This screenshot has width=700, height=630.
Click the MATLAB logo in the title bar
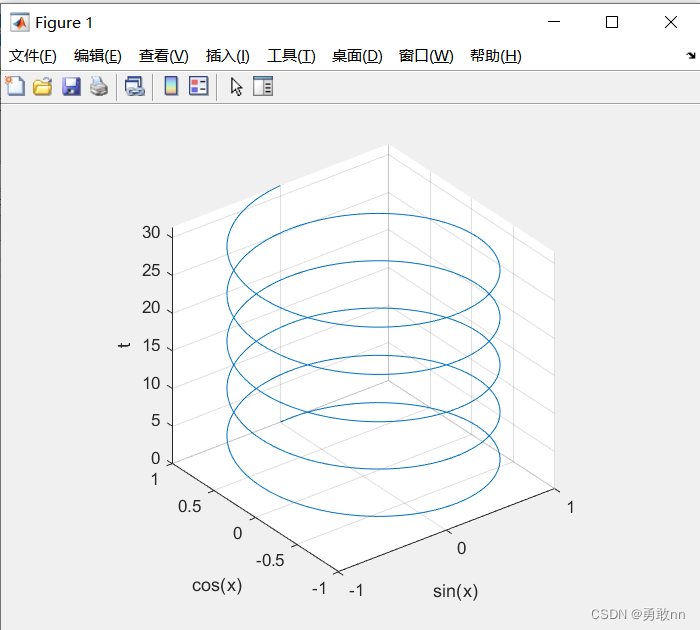coord(20,22)
